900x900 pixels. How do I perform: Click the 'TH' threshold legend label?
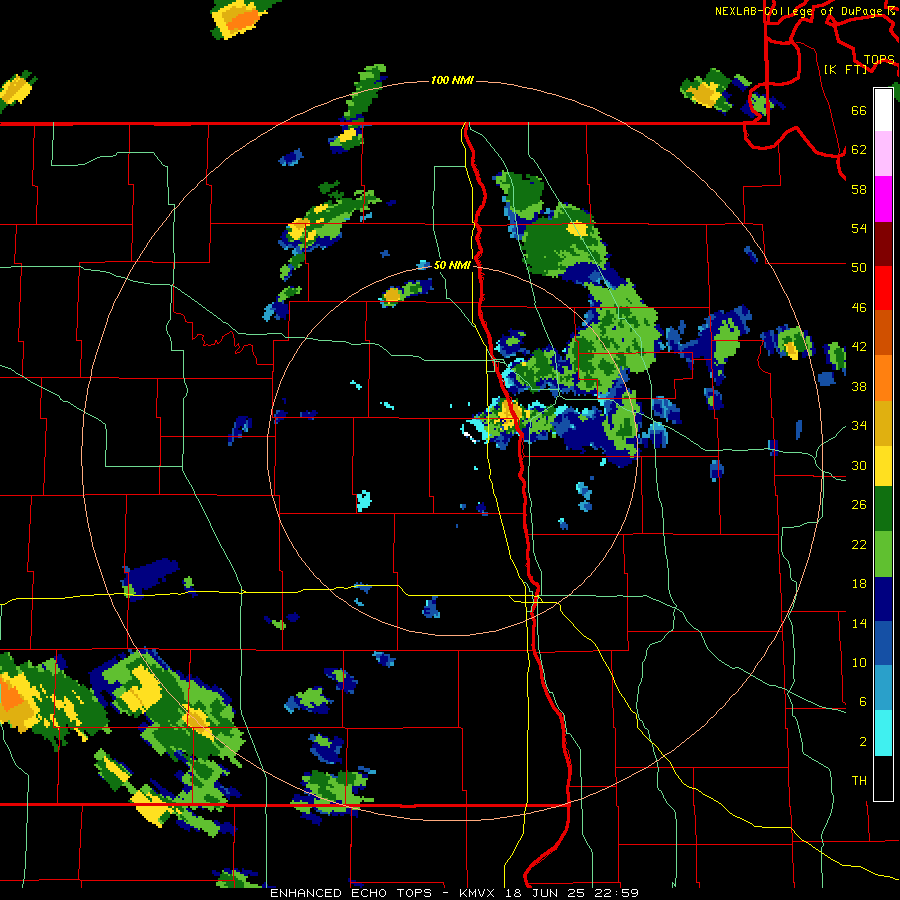point(859,781)
